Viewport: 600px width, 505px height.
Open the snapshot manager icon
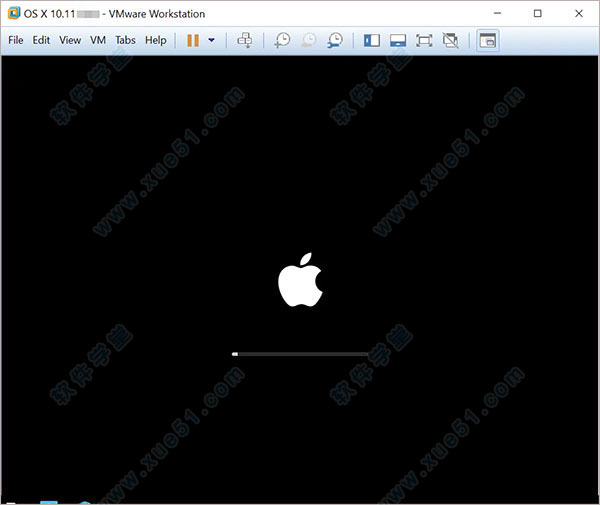[x=334, y=40]
